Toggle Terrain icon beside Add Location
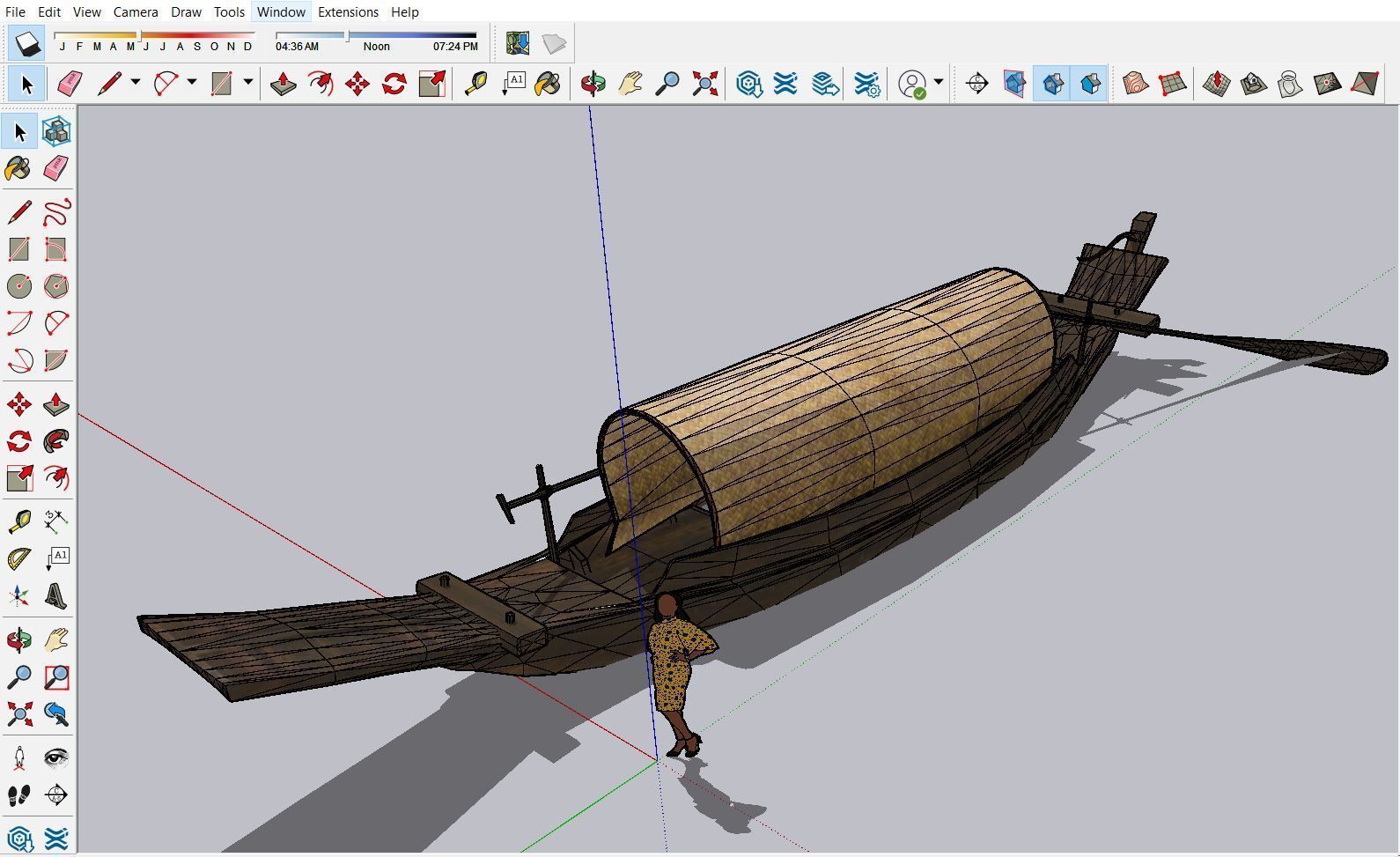Image resolution: width=1400 pixels, height=857 pixels. [x=555, y=43]
